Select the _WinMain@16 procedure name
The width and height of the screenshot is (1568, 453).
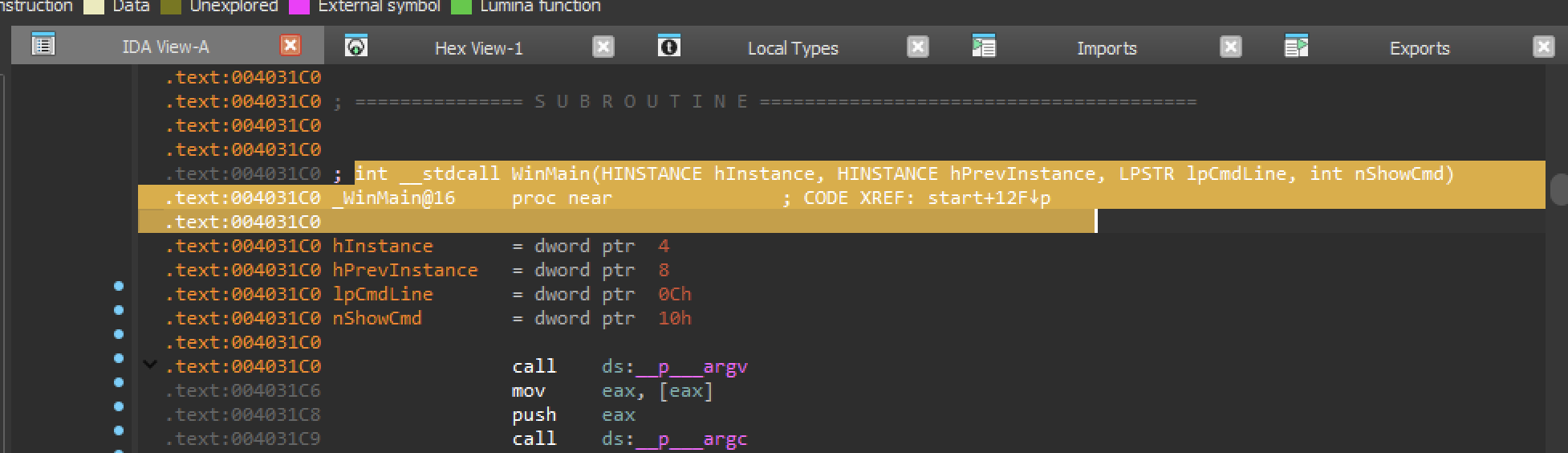point(394,198)
